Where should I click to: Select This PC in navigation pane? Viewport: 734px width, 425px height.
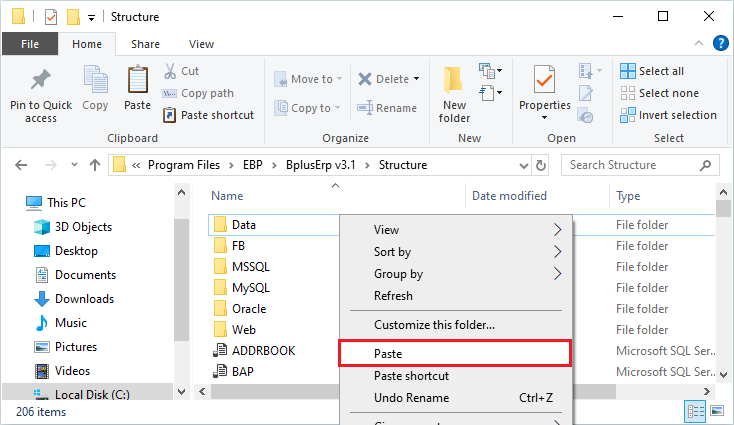66,203
